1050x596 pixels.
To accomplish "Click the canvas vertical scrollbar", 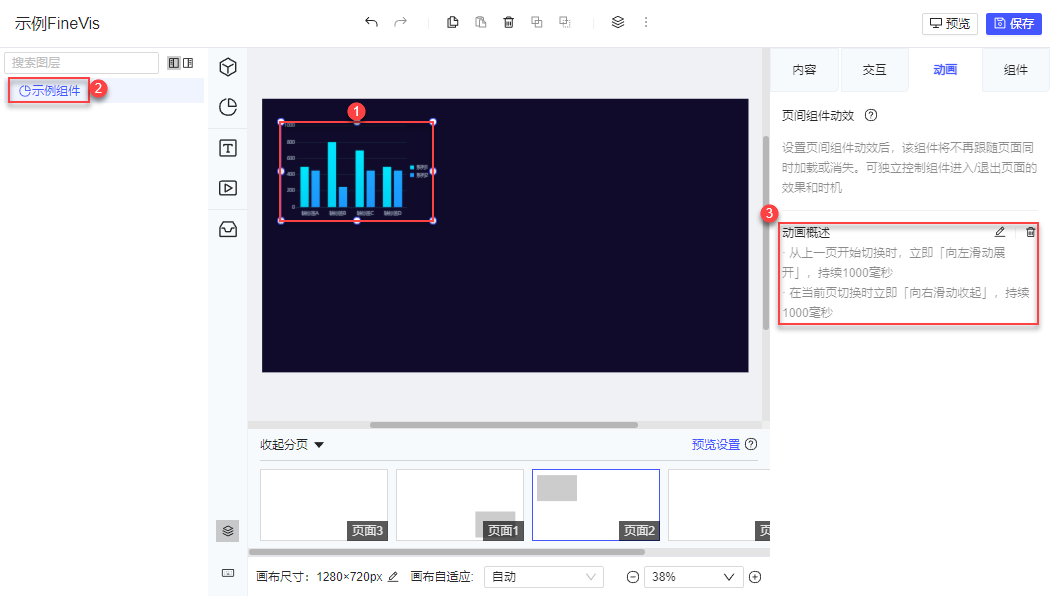I will tap(765, 233).
